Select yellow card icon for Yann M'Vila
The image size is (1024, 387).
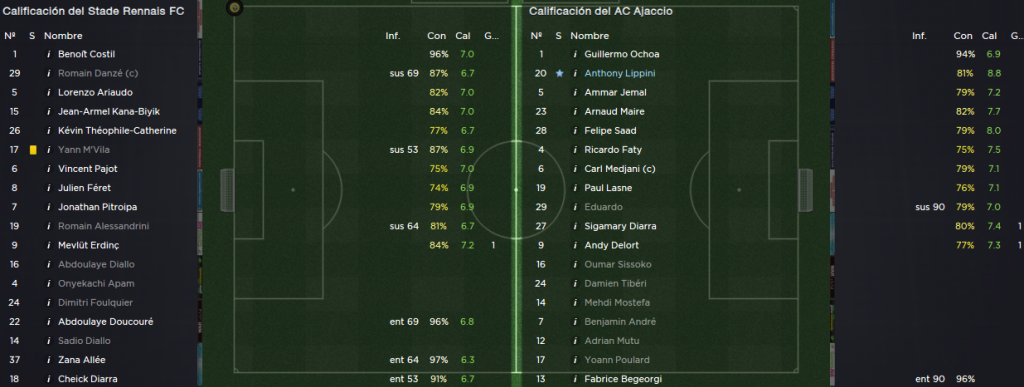[x=33, y=149]
